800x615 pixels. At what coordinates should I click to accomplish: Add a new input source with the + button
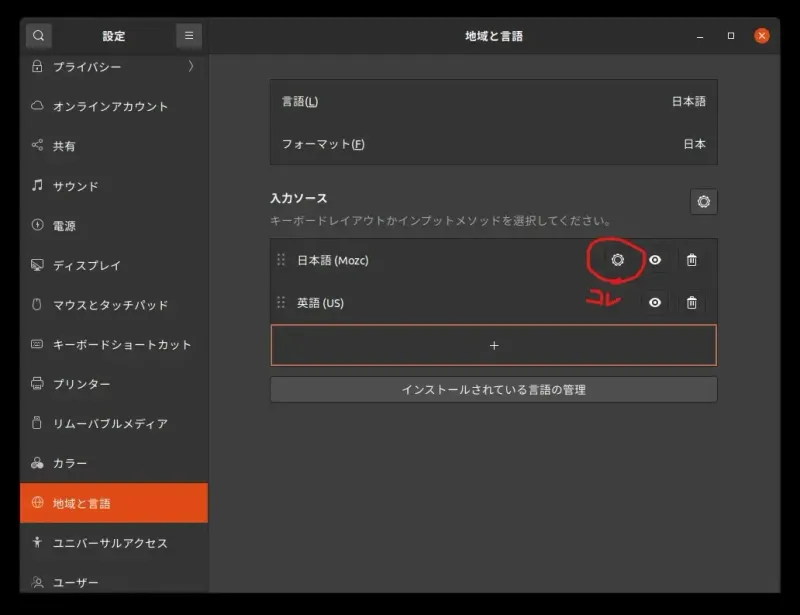pos(493,344)
